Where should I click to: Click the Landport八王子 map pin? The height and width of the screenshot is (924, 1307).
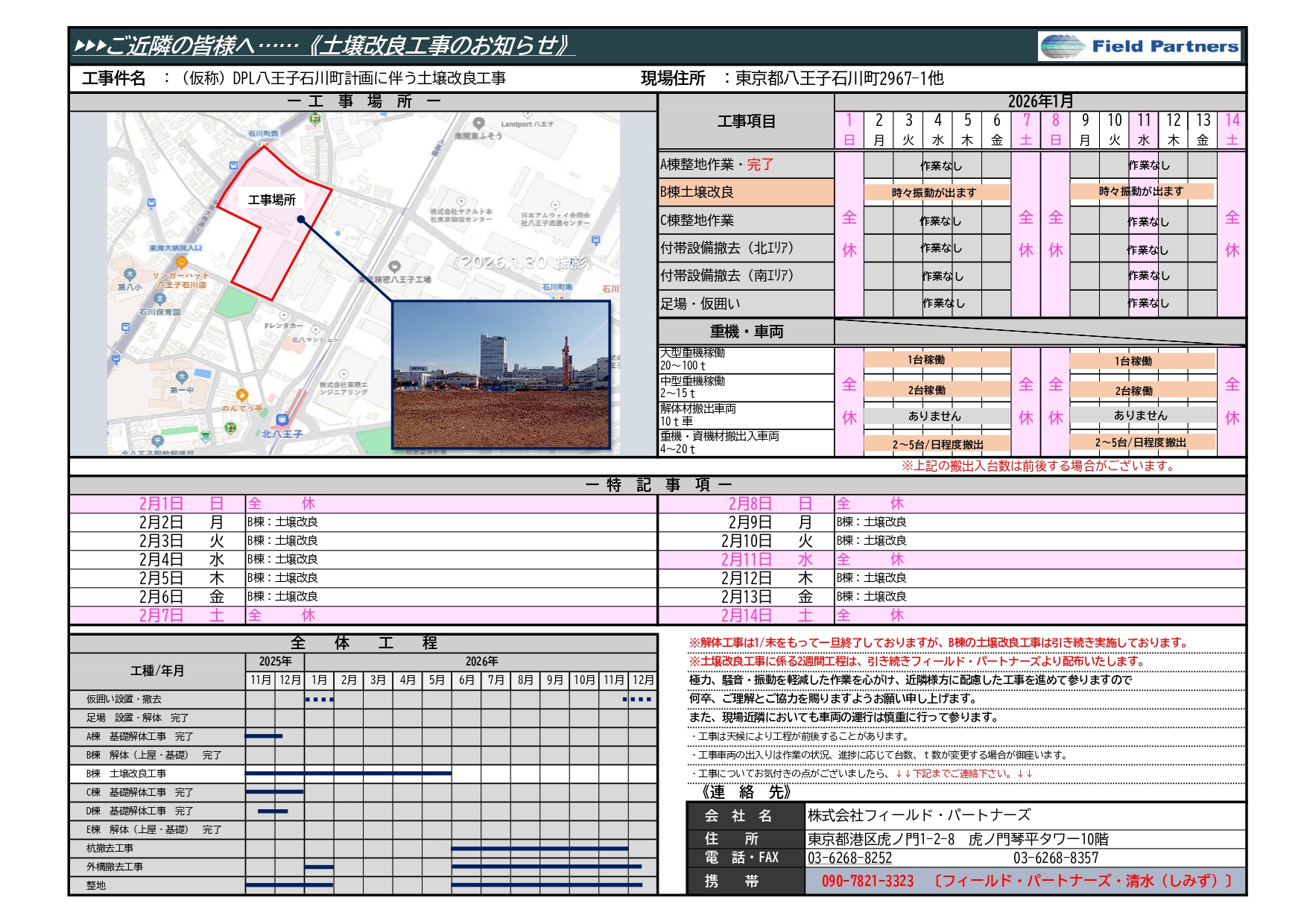pos(479,124)
